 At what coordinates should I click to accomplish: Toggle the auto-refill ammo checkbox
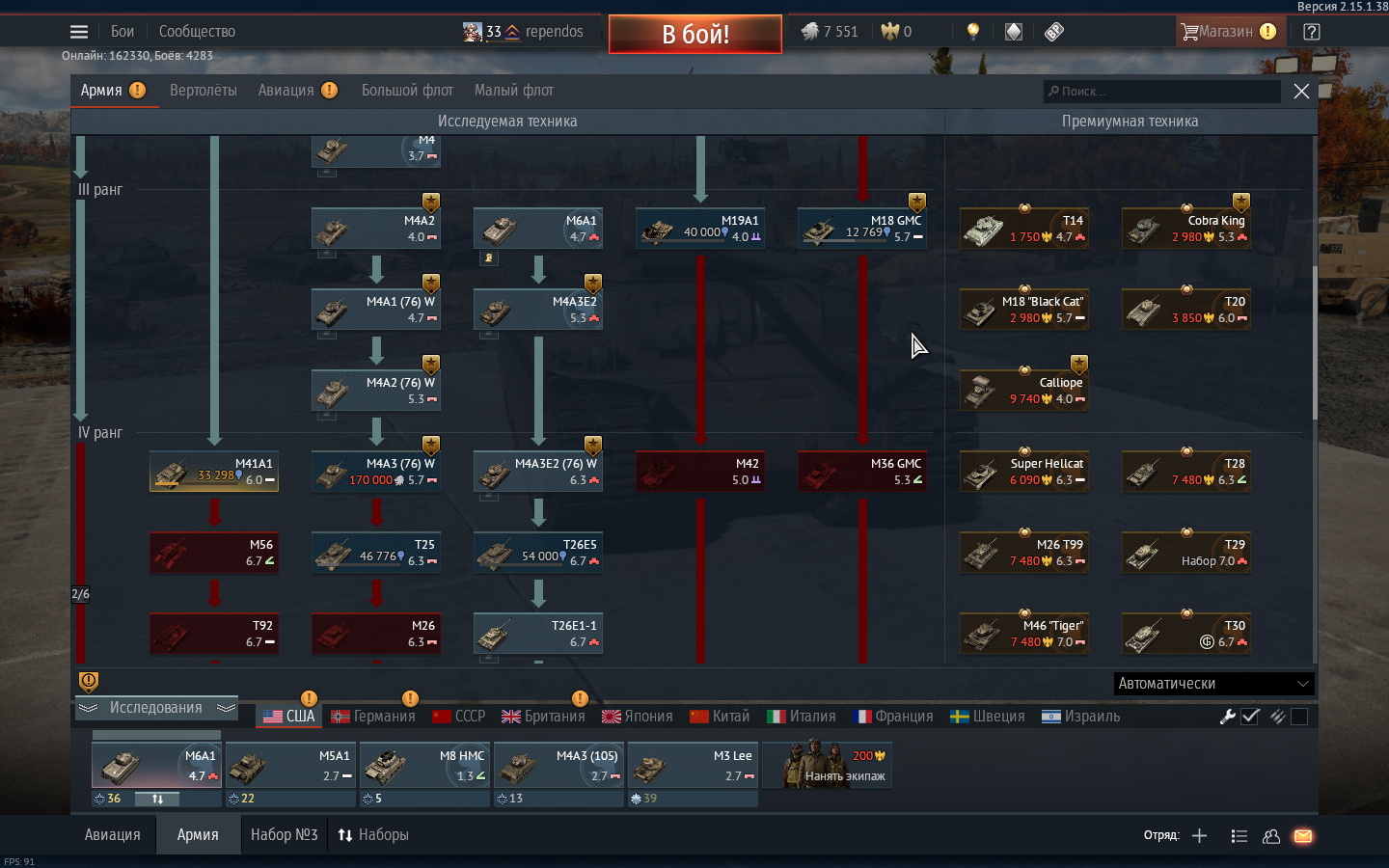pos(1299,717)
